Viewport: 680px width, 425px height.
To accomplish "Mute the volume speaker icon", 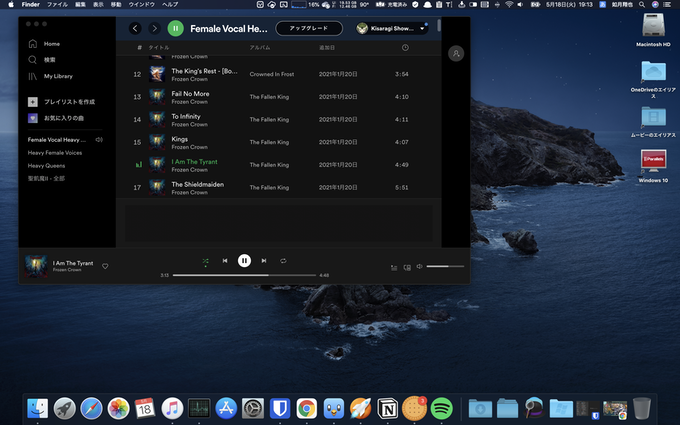I will pyautogui.click(x=419, y=267).
